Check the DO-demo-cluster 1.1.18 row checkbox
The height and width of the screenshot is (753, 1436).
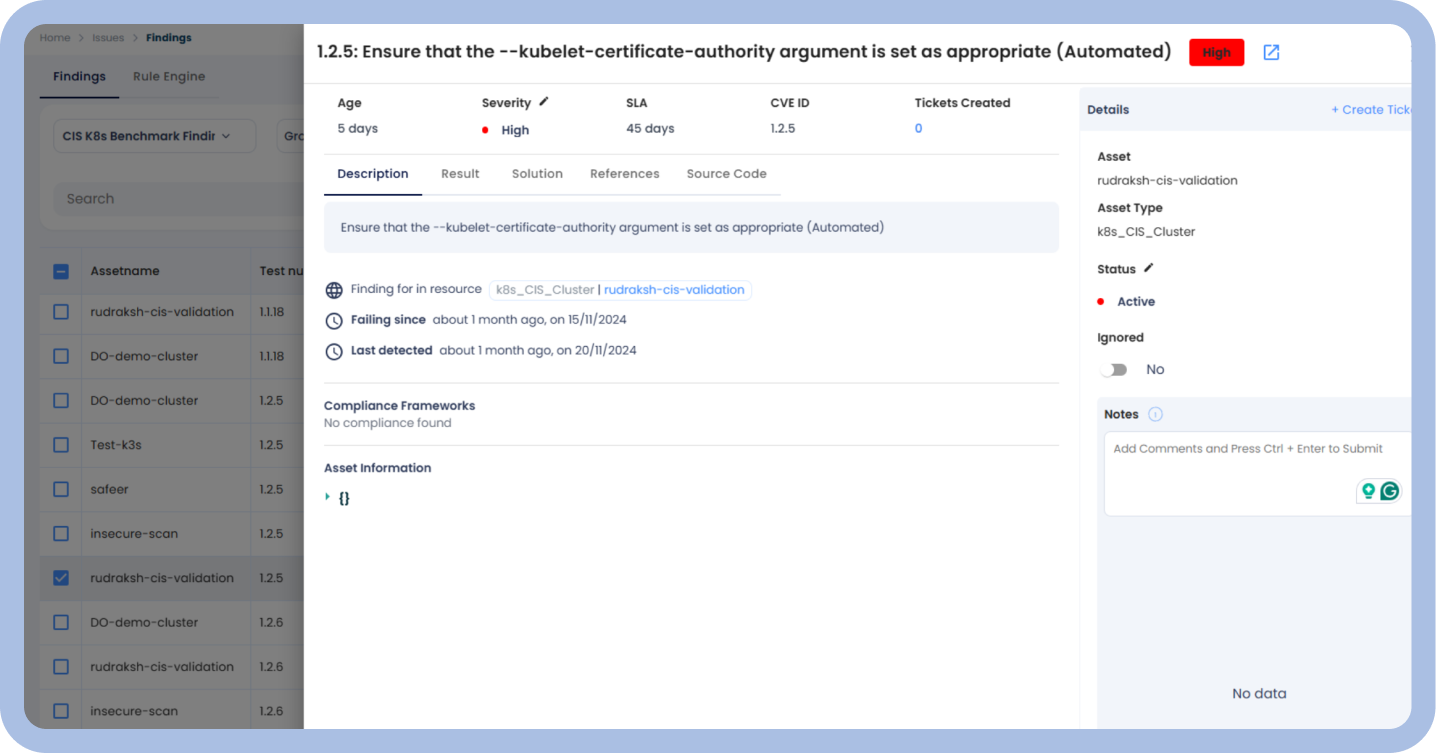click(x=61, y=356)
